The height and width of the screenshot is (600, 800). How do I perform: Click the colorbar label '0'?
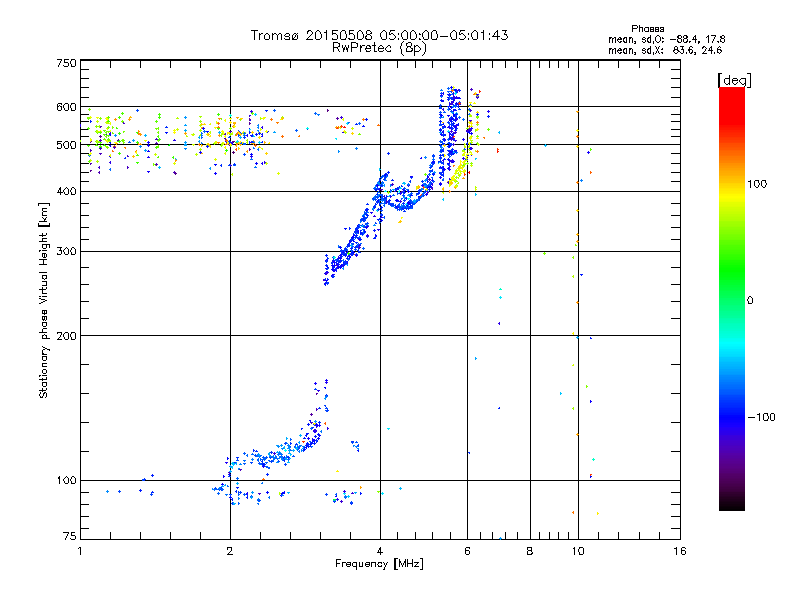click(x=749, y=301)
